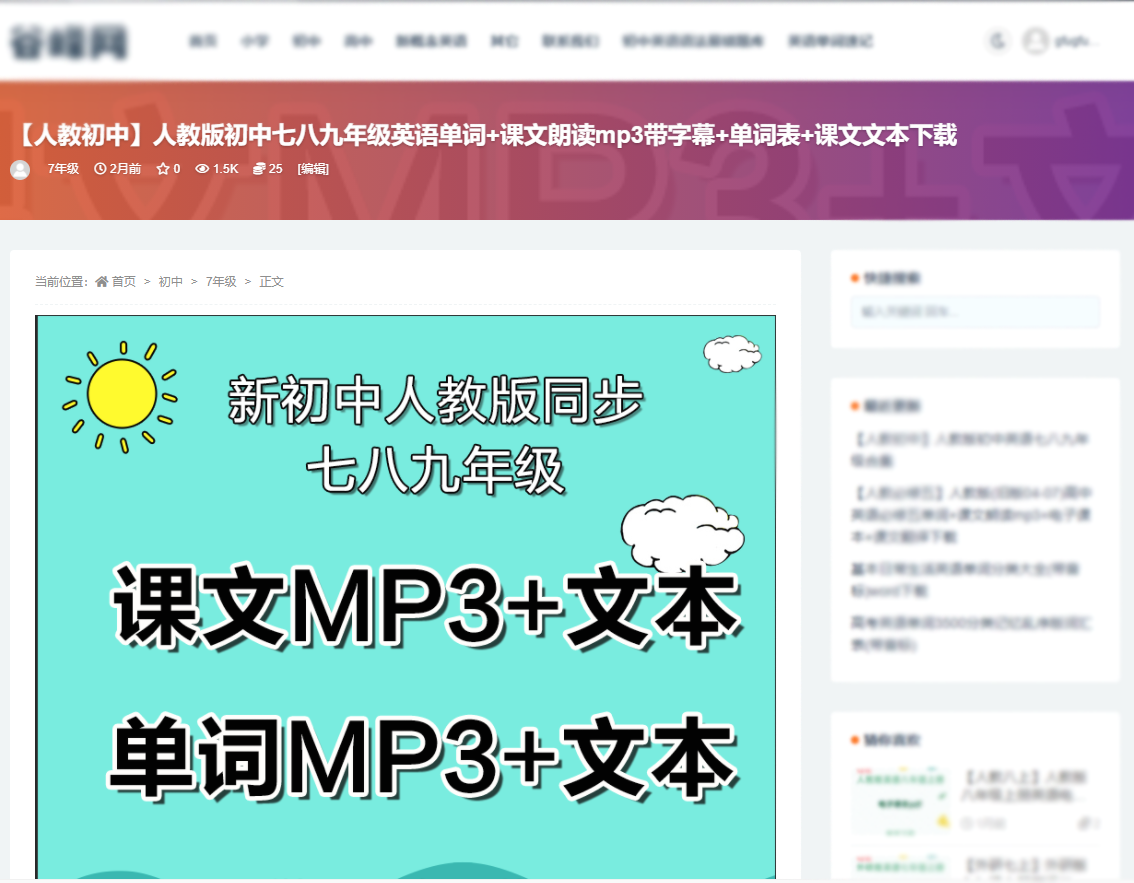Click the eye views icon showing 1.5K
The image size is (1134, 883).
point(202,169)
